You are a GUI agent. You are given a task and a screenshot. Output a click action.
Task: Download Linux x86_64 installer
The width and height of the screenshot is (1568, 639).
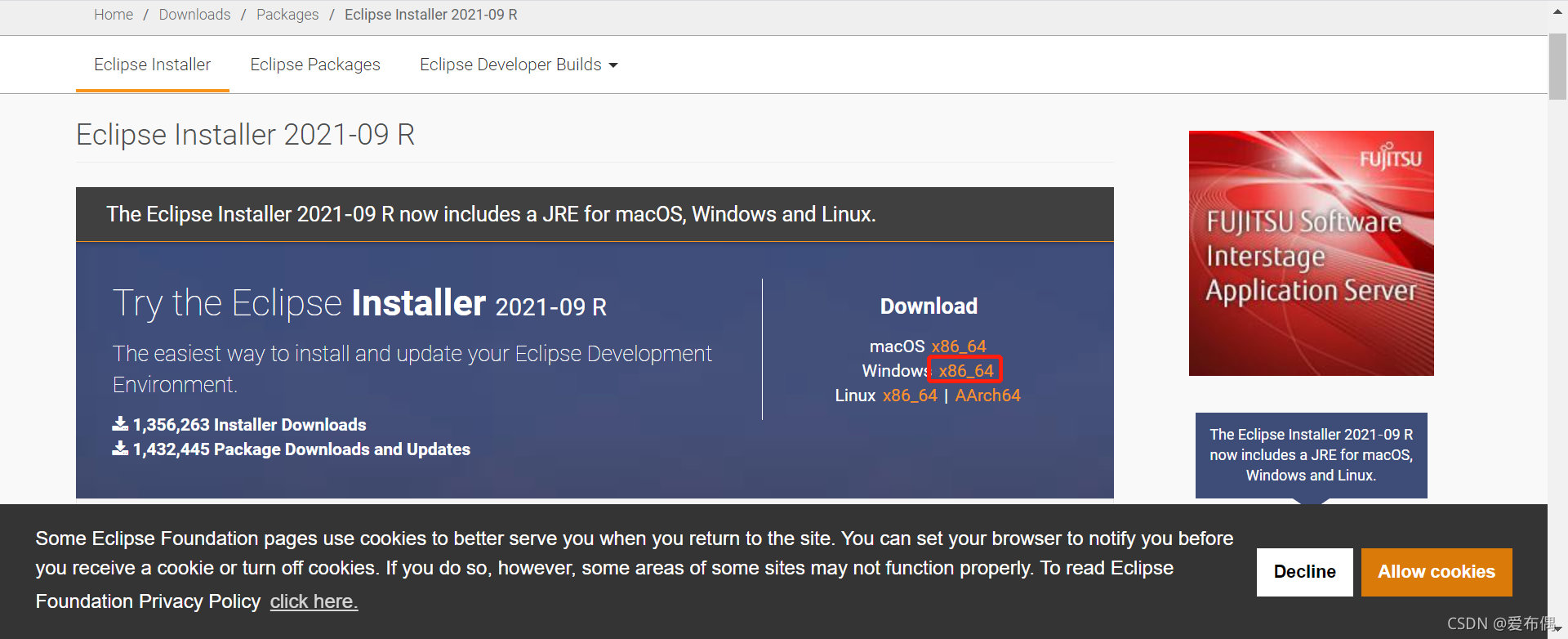tap(910, 395)
